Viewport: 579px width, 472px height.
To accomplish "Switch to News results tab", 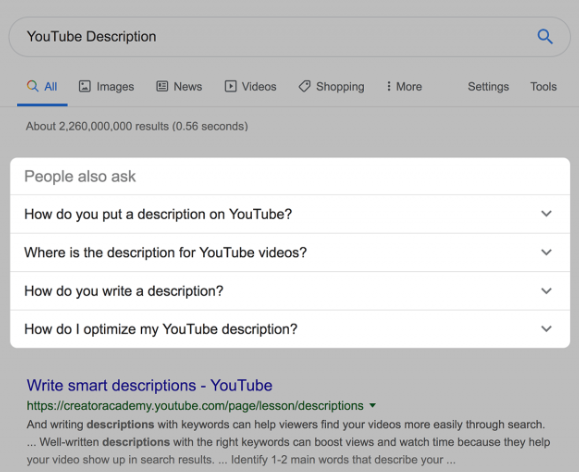I will point(179,87).
